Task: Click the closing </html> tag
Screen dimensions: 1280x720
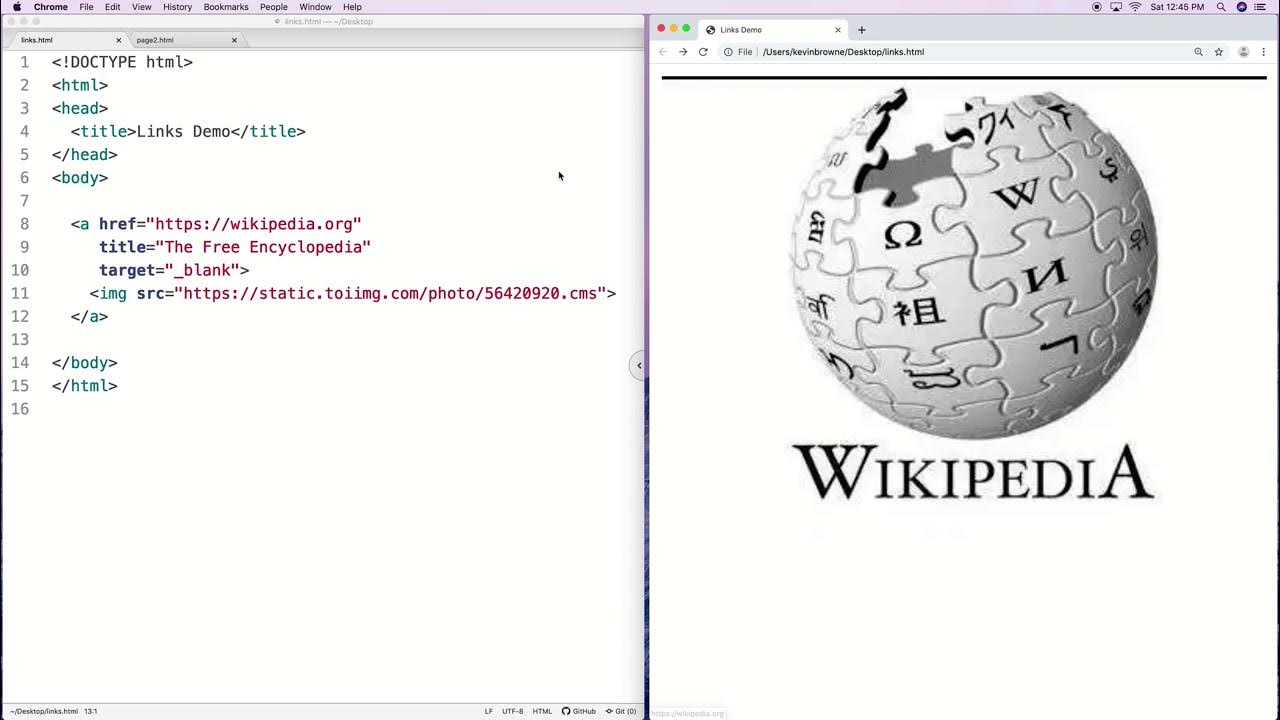Action: [x=85, y=386]
